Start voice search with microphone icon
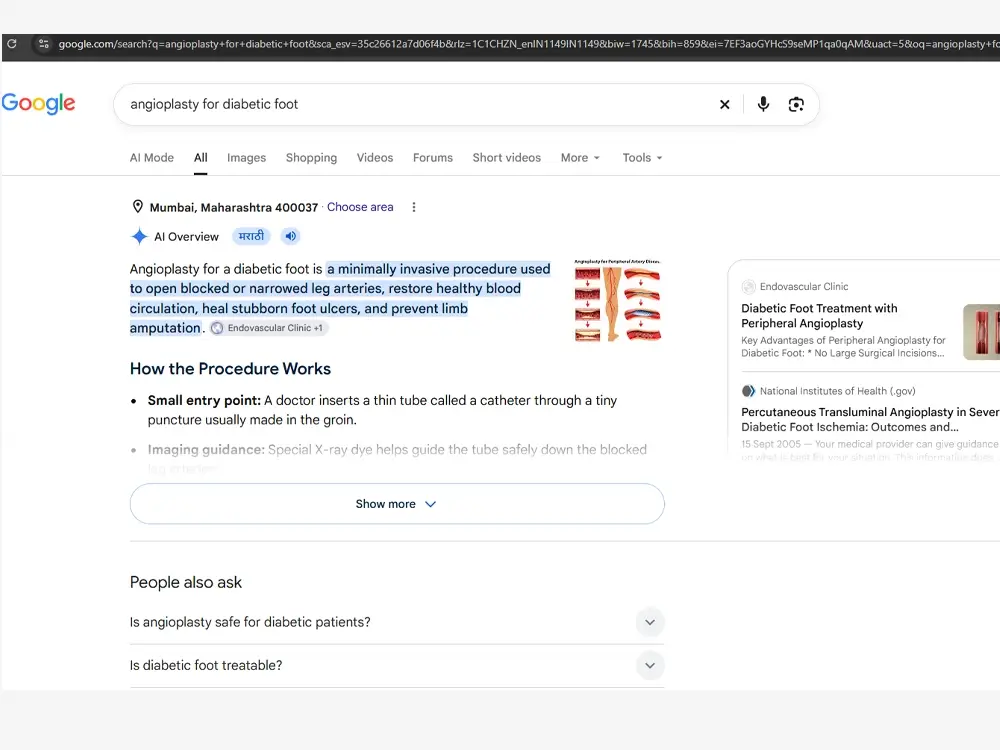Screen dimensions: 1000x750 click(763, 104)
